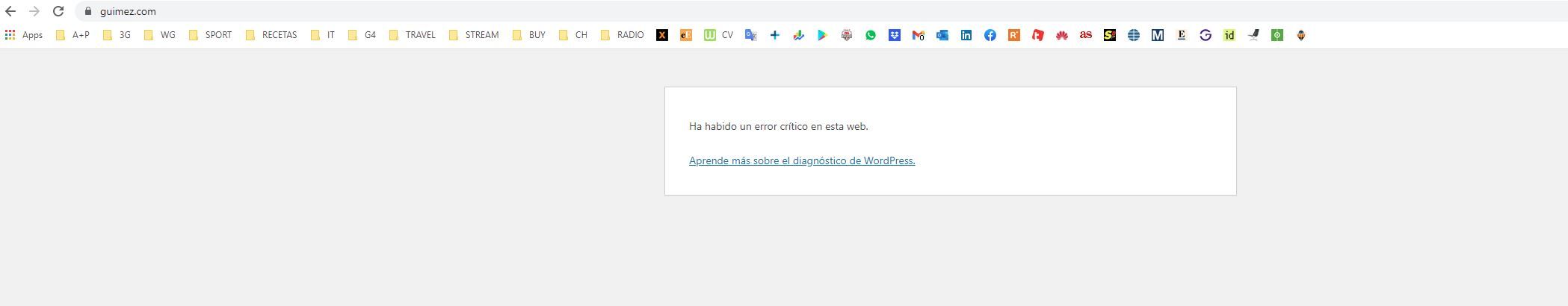1568x306 pixels.
Task: Open the green 'id' bookmark icon
Action: 1229,35
